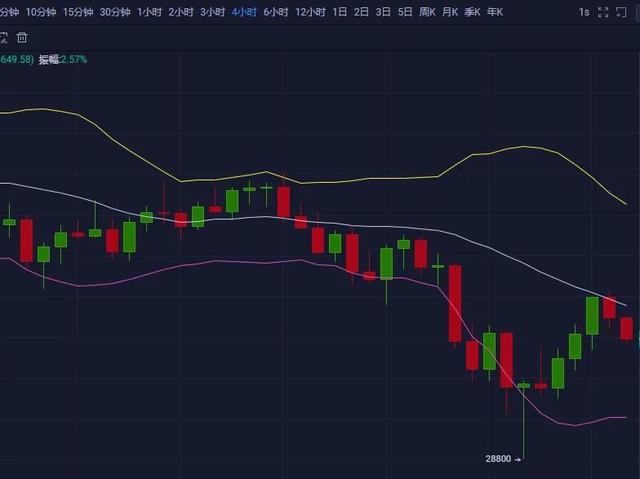
Task: Click the lowest candle with long wick
Action: (x=524, y=420)
